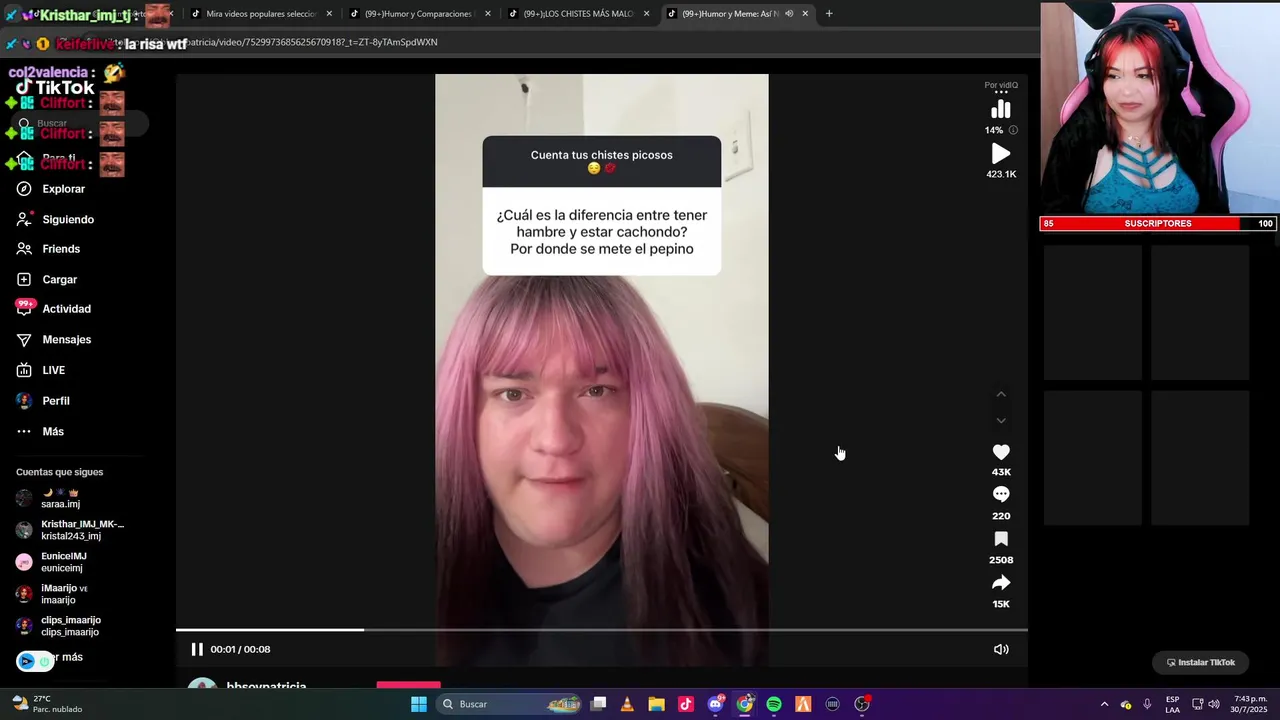Open euniceimj followed account
1280x720 pixels.
tap(52, 562)
